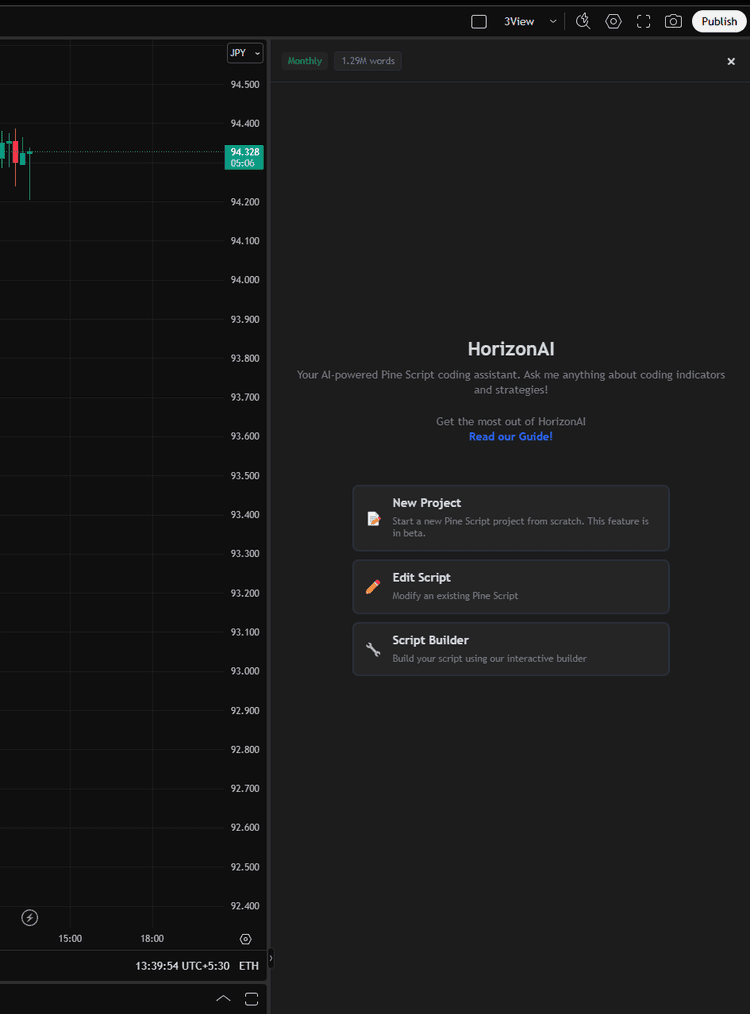Viewport: 750px width, 1014px height.
Task: Click the Publish button
Action: pos(719,21)
